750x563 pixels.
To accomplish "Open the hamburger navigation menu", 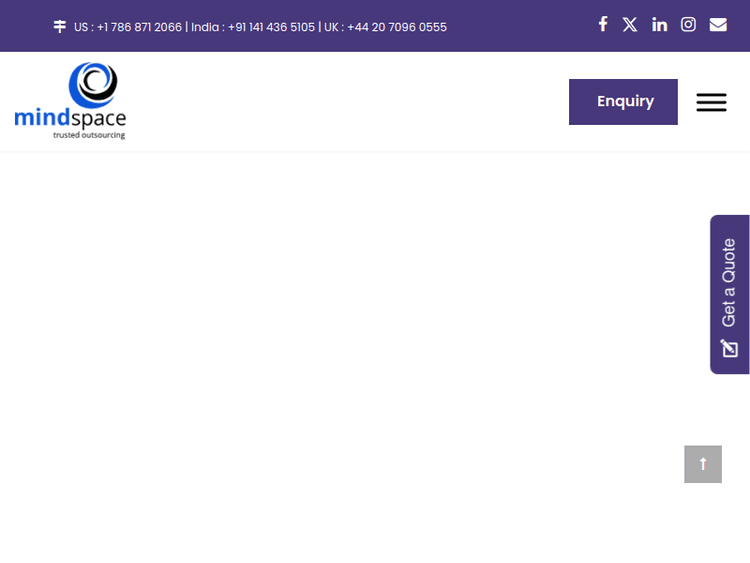I will pos(711,102).
